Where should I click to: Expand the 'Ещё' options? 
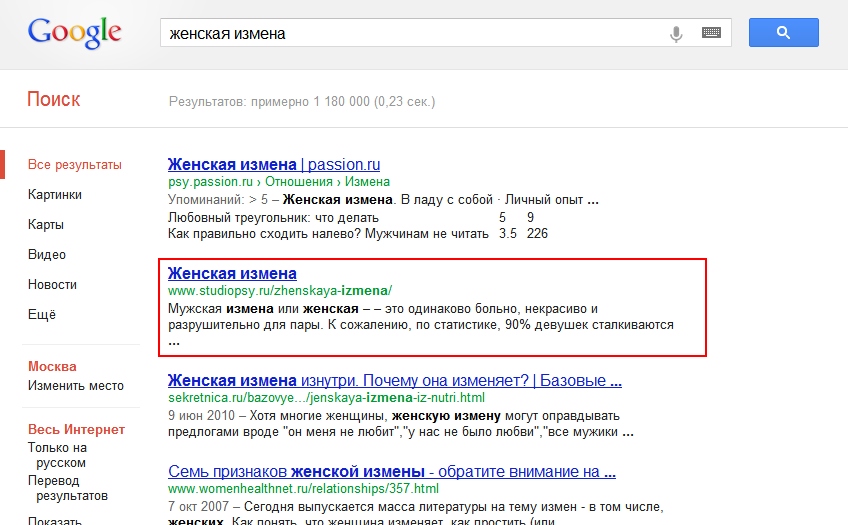pos(42,314)
